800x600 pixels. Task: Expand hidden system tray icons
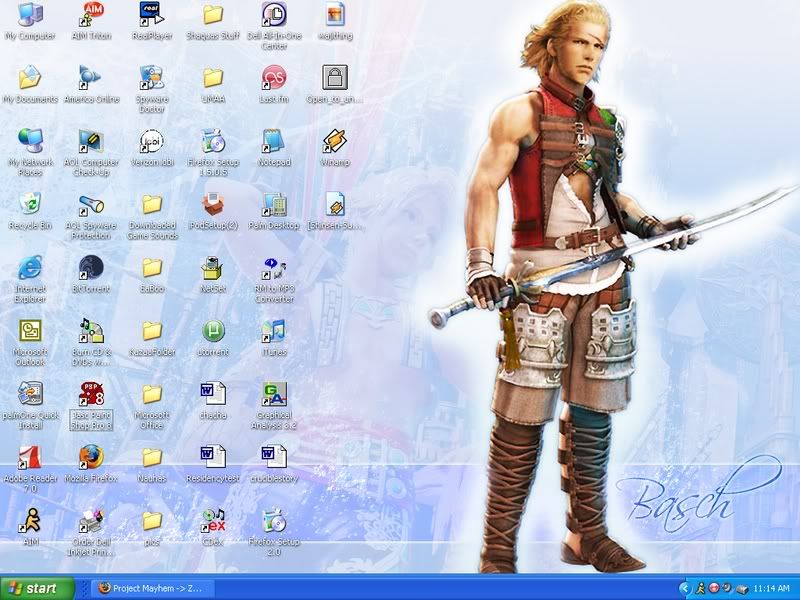685,588
